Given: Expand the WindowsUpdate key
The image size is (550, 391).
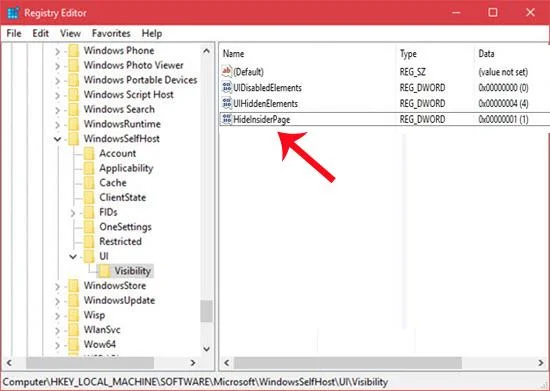Looking at the screenshot, I should [58, 302].
